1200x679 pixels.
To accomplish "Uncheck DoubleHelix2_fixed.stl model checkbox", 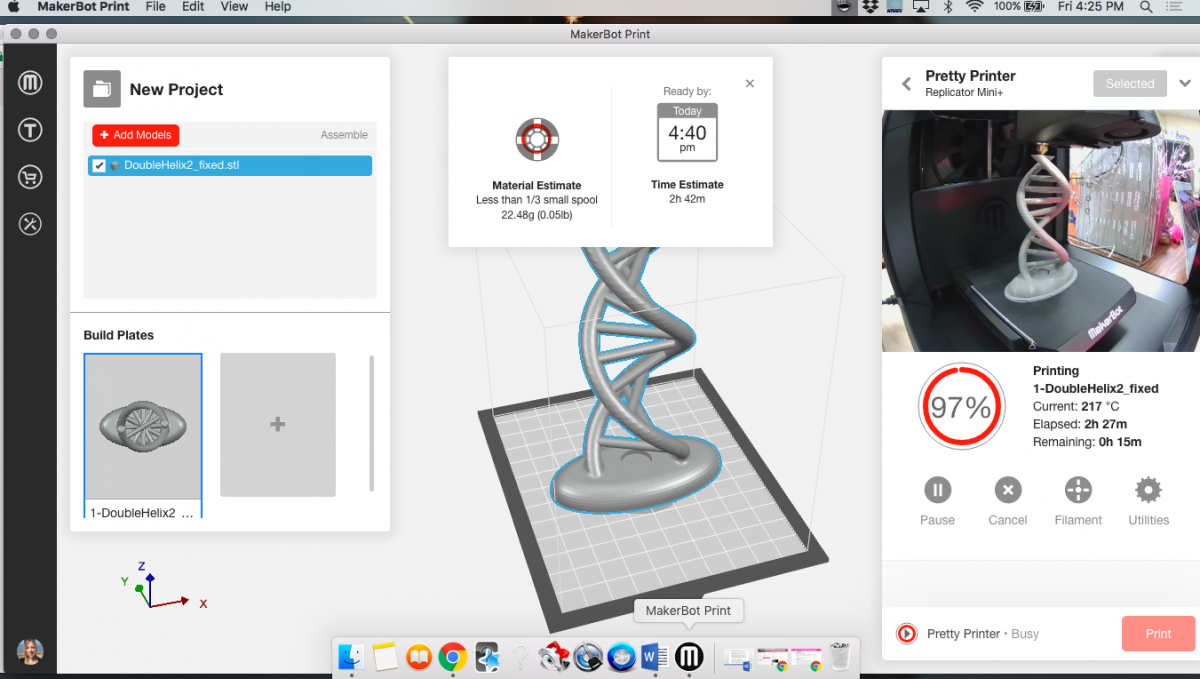I will point(99,166).
